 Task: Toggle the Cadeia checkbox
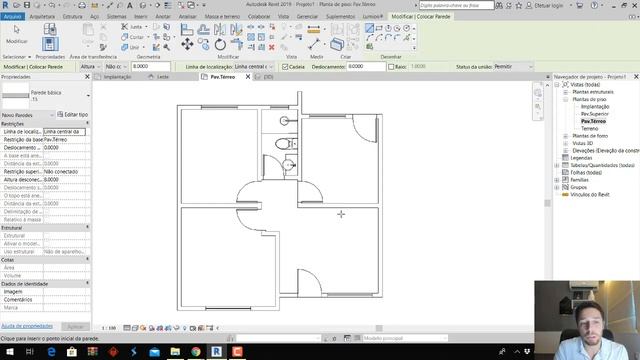pyautogui.click(x=285, y=67)
